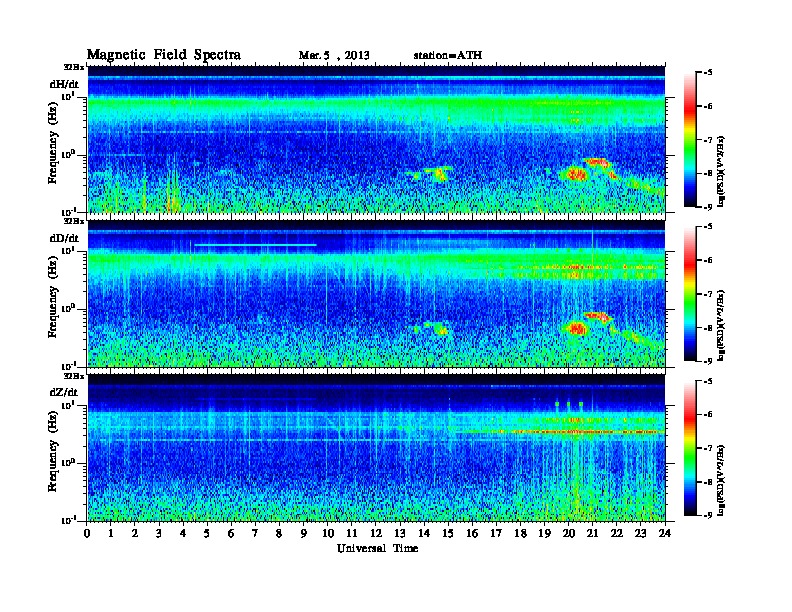Screen dimensions: 792x612
Task: Select the "dD/dt" panel label
Action: (64, 238)
